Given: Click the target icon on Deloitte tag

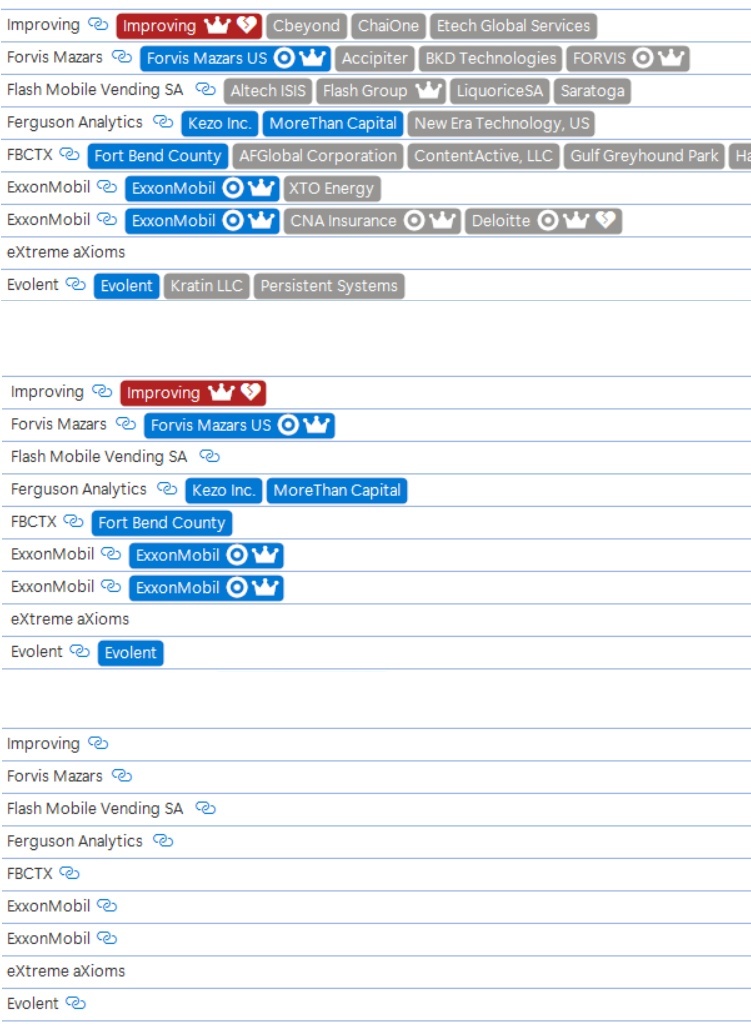Looking at the screenshot, I should 547,221.
